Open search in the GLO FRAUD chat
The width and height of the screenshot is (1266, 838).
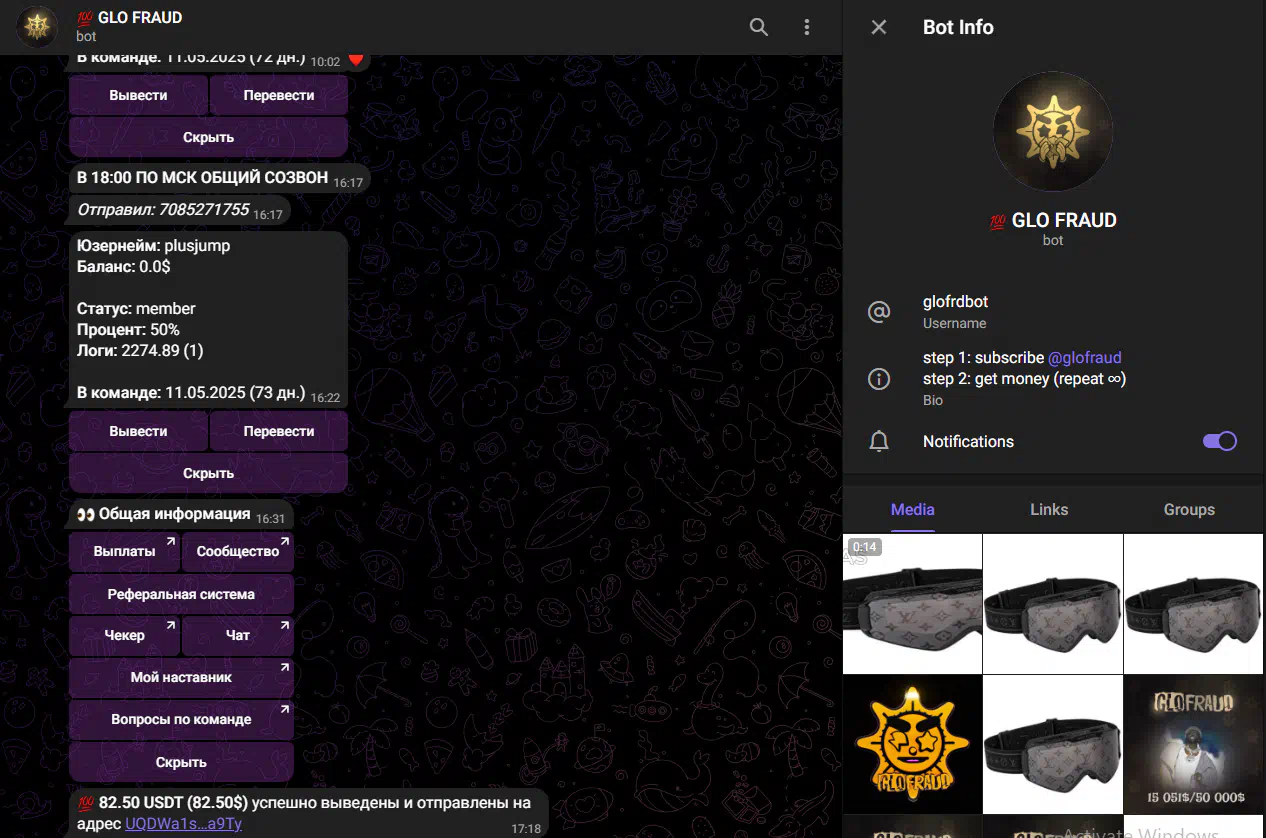(759, 27)
